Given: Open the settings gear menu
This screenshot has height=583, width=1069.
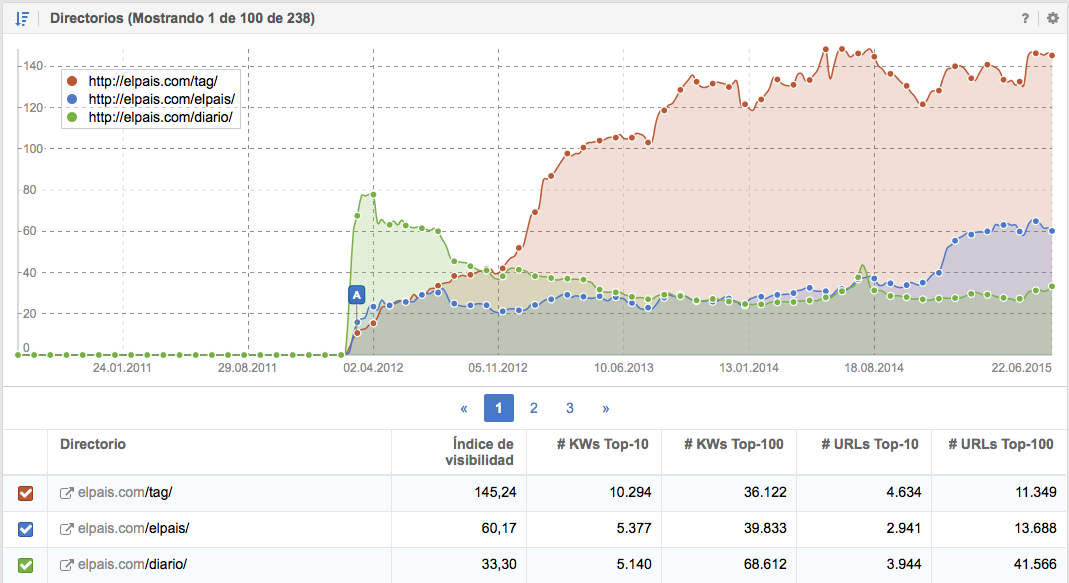Looking at the screenshot, I should tap(1052, 18).
